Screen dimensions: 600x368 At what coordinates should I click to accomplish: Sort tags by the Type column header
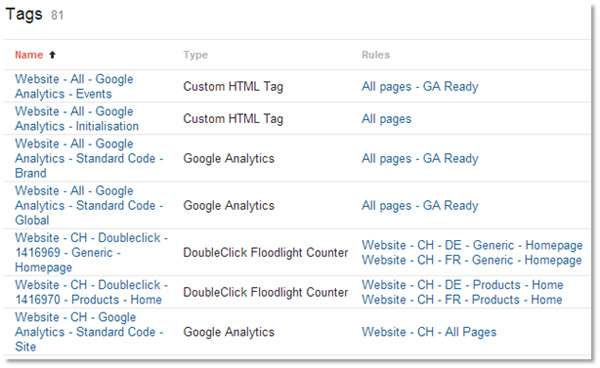196,55
